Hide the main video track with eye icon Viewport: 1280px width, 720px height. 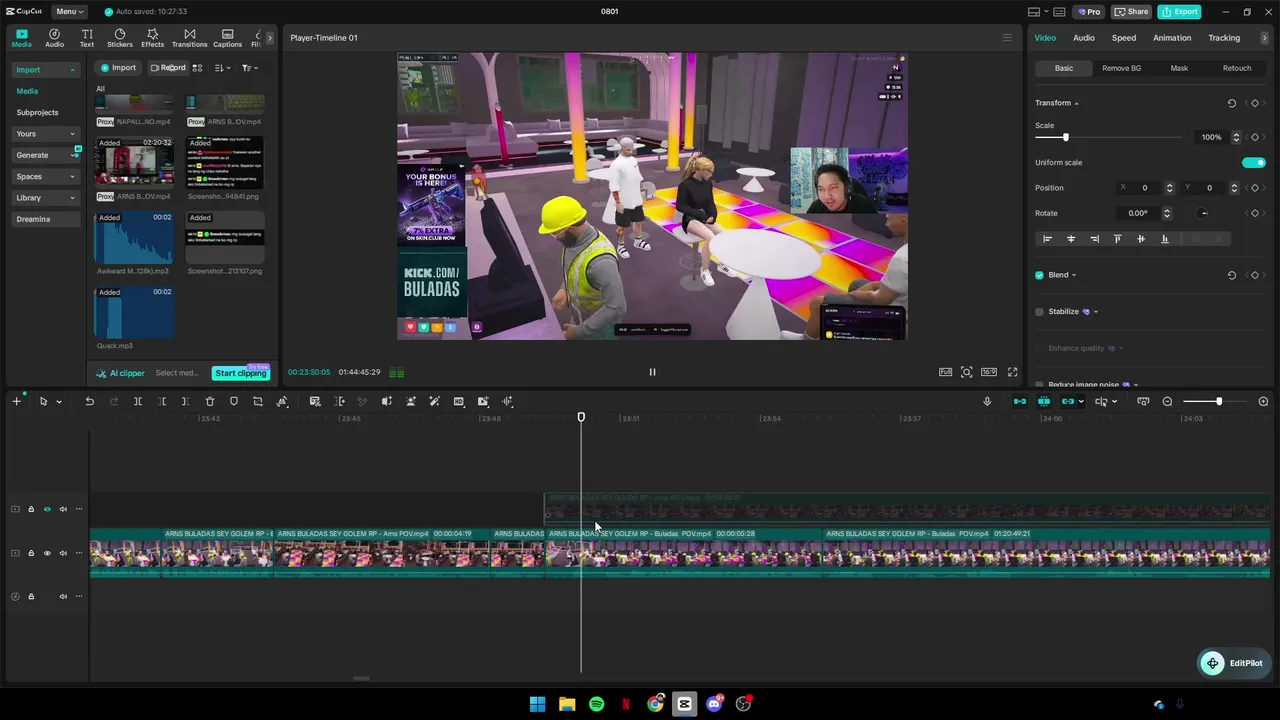47,553
